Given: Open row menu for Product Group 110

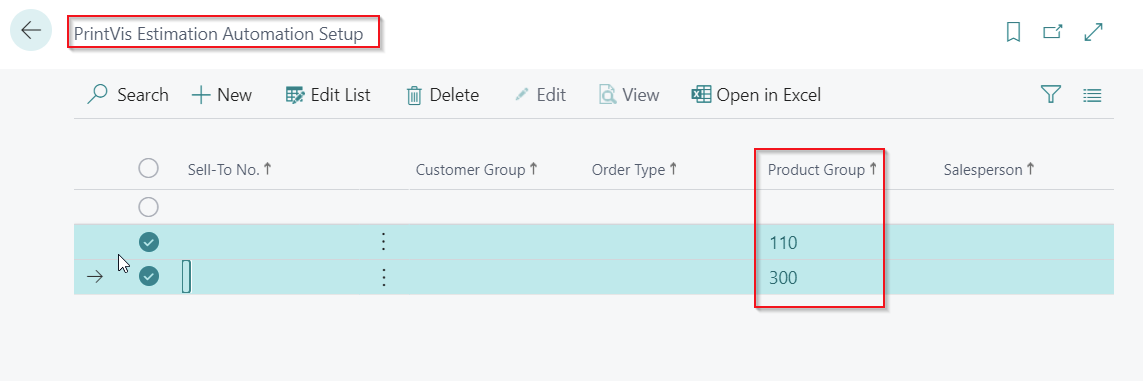Looking at the screenshot, I should 383,242.
